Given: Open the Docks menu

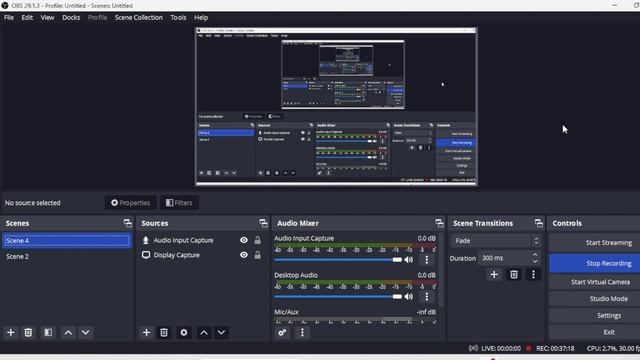Looking at the screenshot, I should 71,18.
